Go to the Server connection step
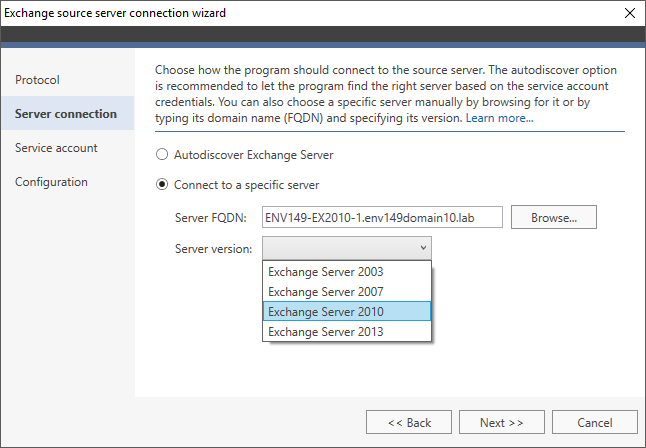646x448 pixels. (x=66, y=114)
